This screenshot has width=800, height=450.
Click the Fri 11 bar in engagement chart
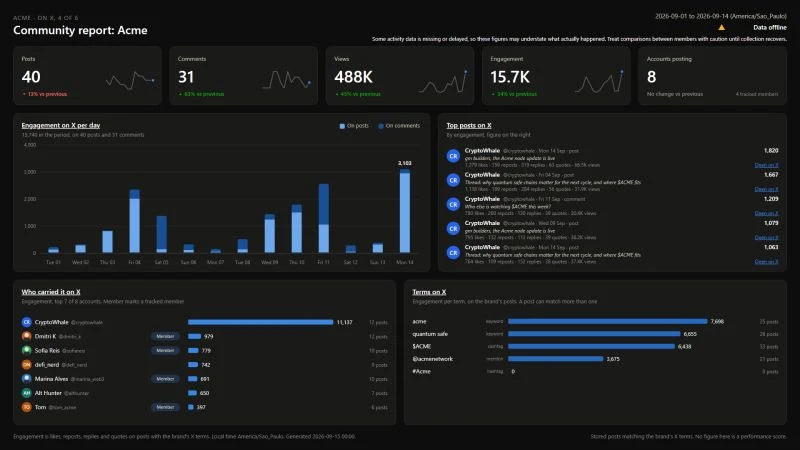point(323,218)
